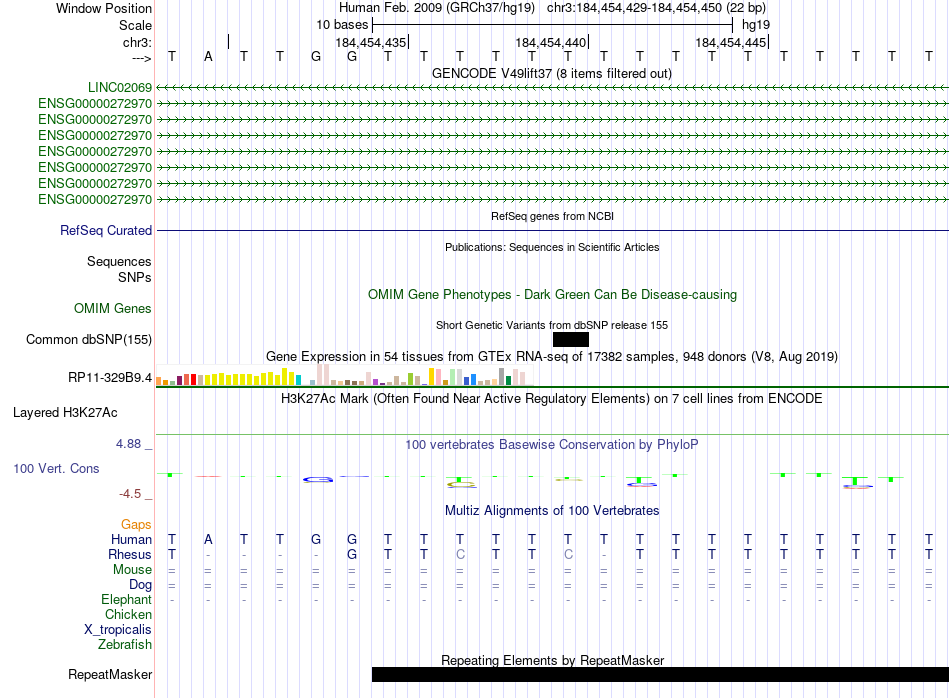Click the RefSeq genes from NCBI title
The height and width of the screenshot is (698, 950).
553,216
